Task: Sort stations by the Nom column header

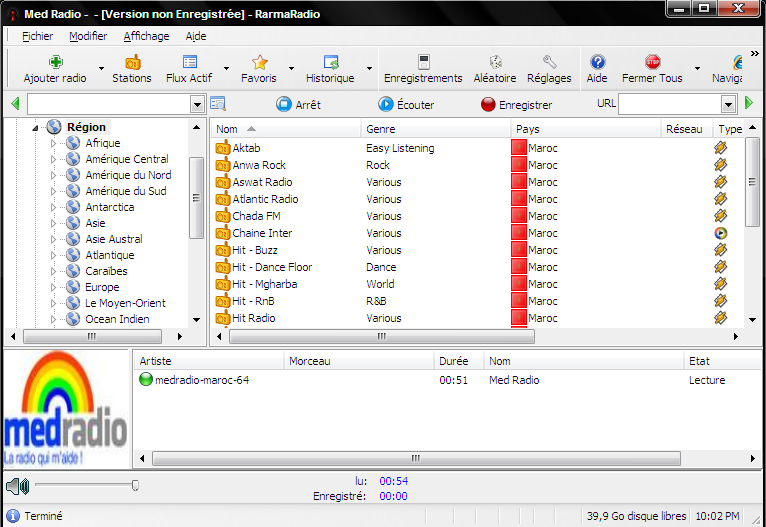Action: [286, 129]
